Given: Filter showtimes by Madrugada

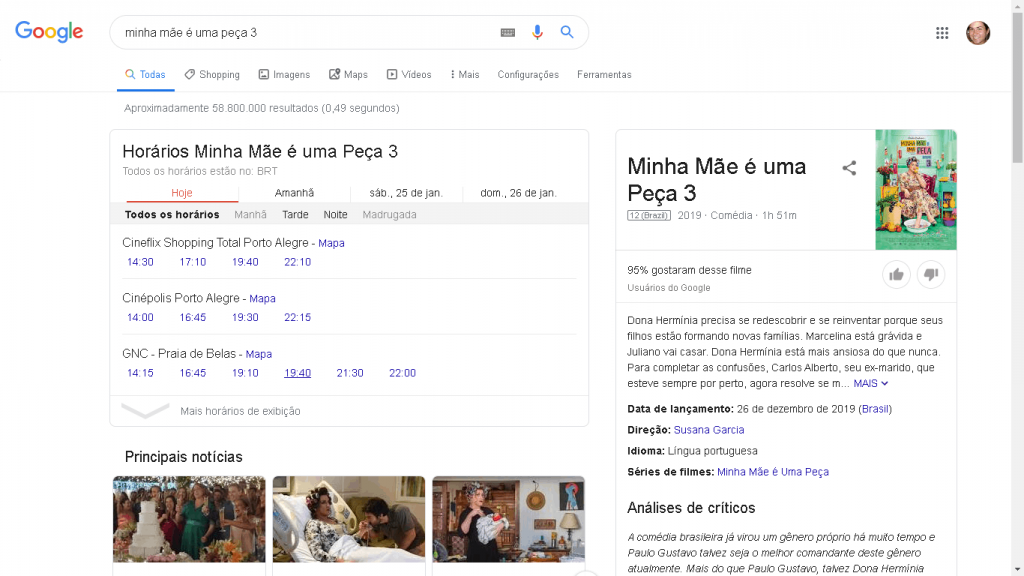Looking at the screenshot, I should [x=389, y=214].
